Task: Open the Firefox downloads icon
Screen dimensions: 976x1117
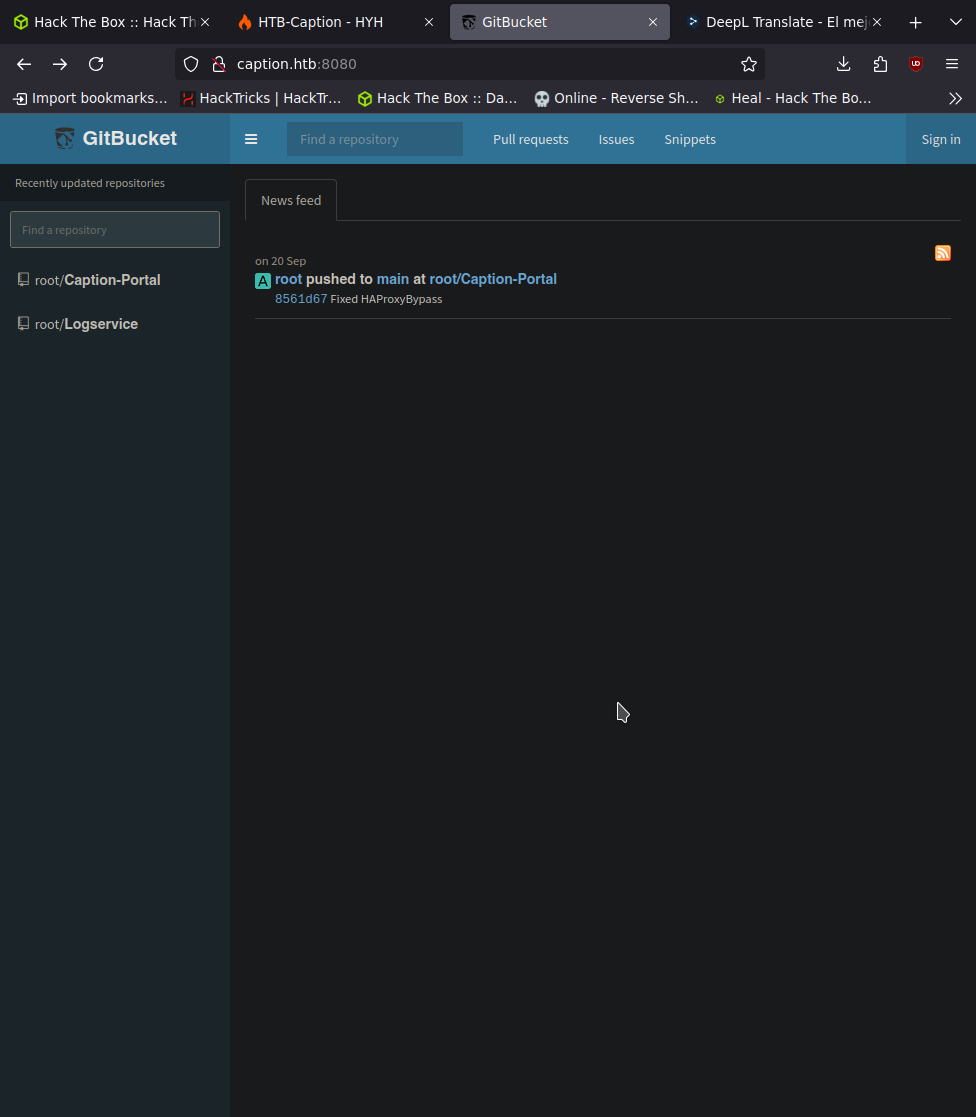Action: [843, 64]
